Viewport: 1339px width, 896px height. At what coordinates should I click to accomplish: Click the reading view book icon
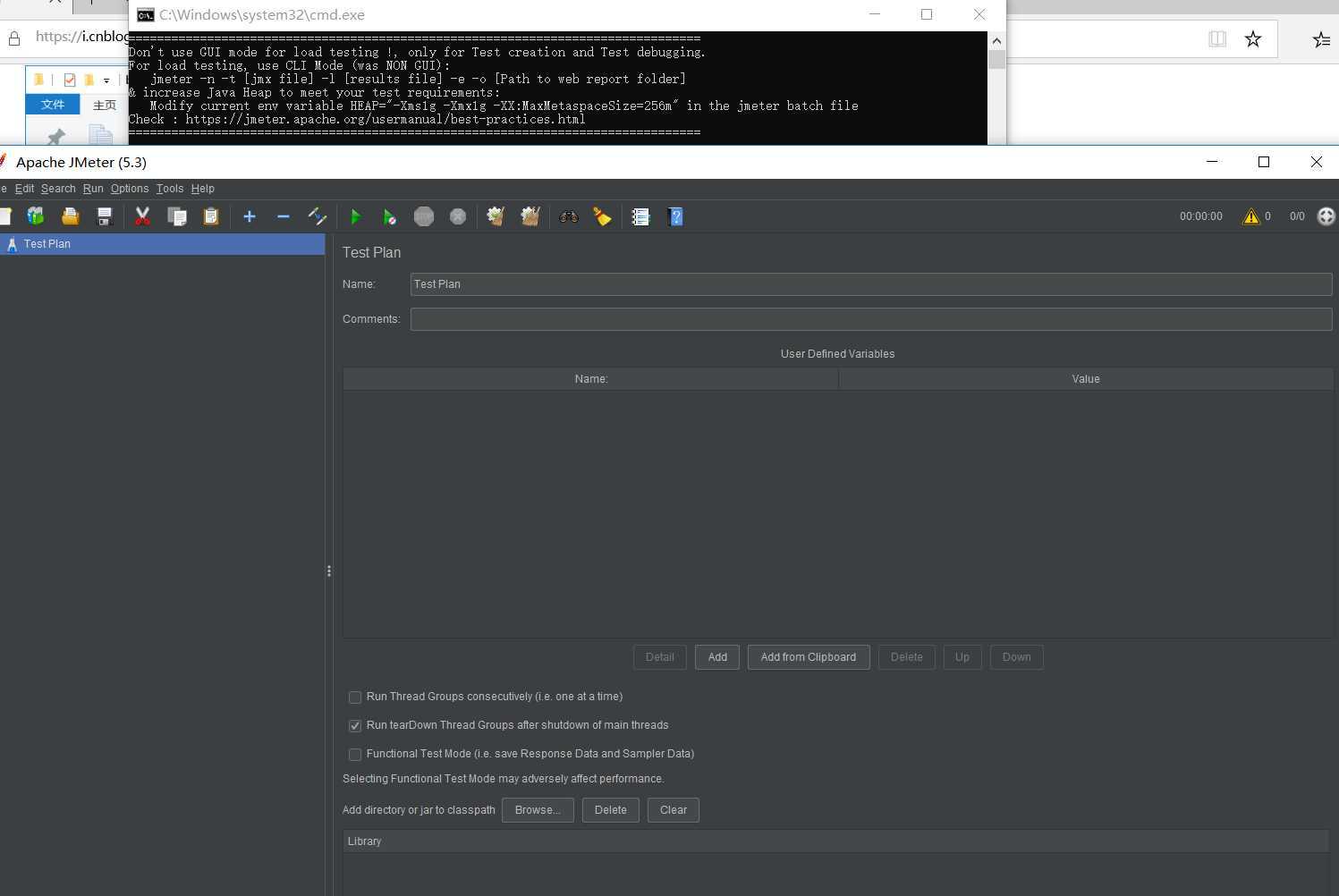[1217, 38]
